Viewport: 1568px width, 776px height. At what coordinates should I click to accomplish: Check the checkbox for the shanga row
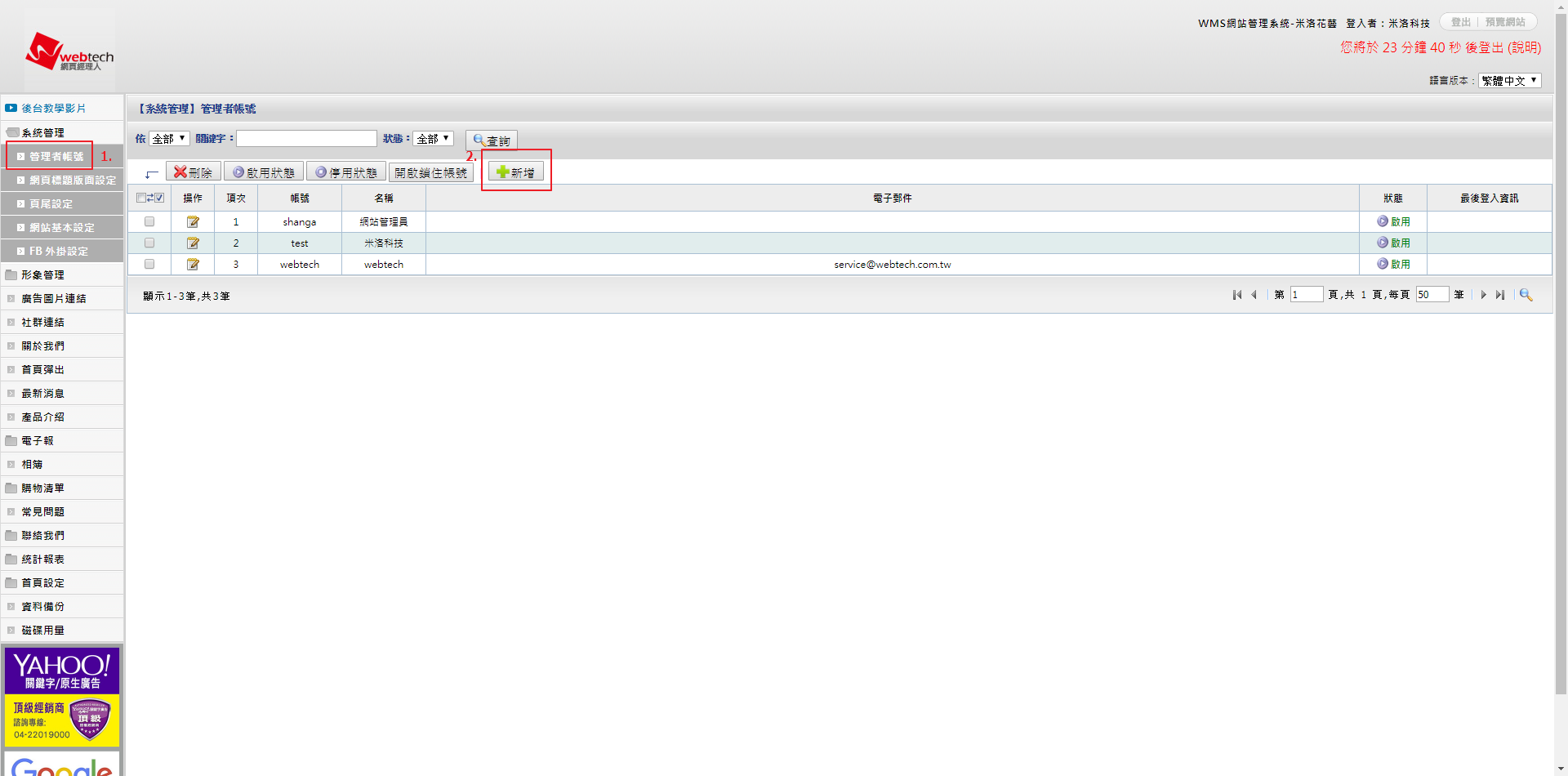149,222
